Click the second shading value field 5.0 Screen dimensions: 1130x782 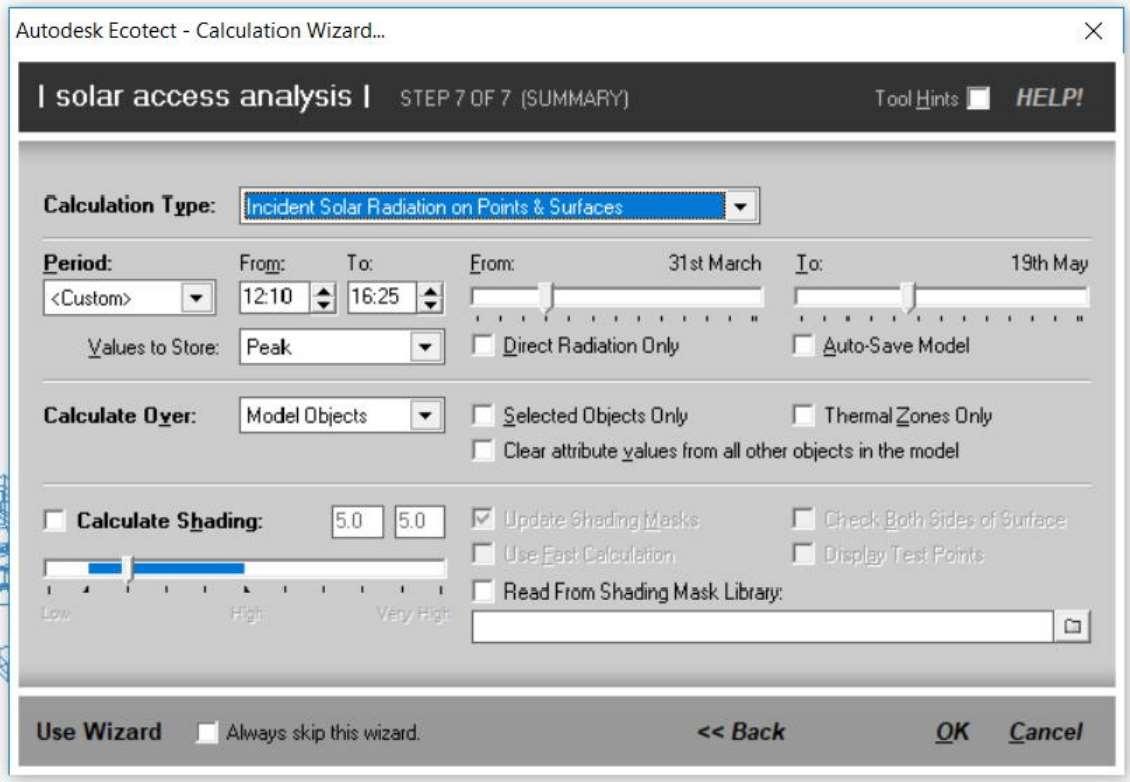click(419, 520)
